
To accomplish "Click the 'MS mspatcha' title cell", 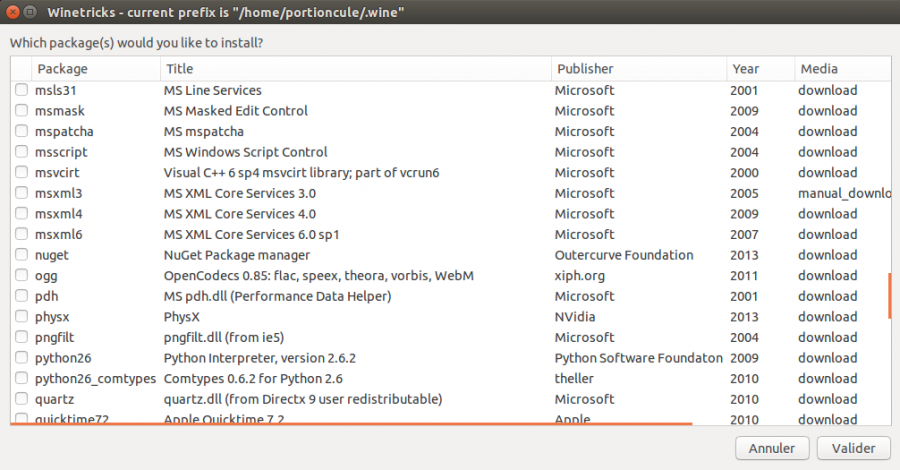I will coord(203,131).
